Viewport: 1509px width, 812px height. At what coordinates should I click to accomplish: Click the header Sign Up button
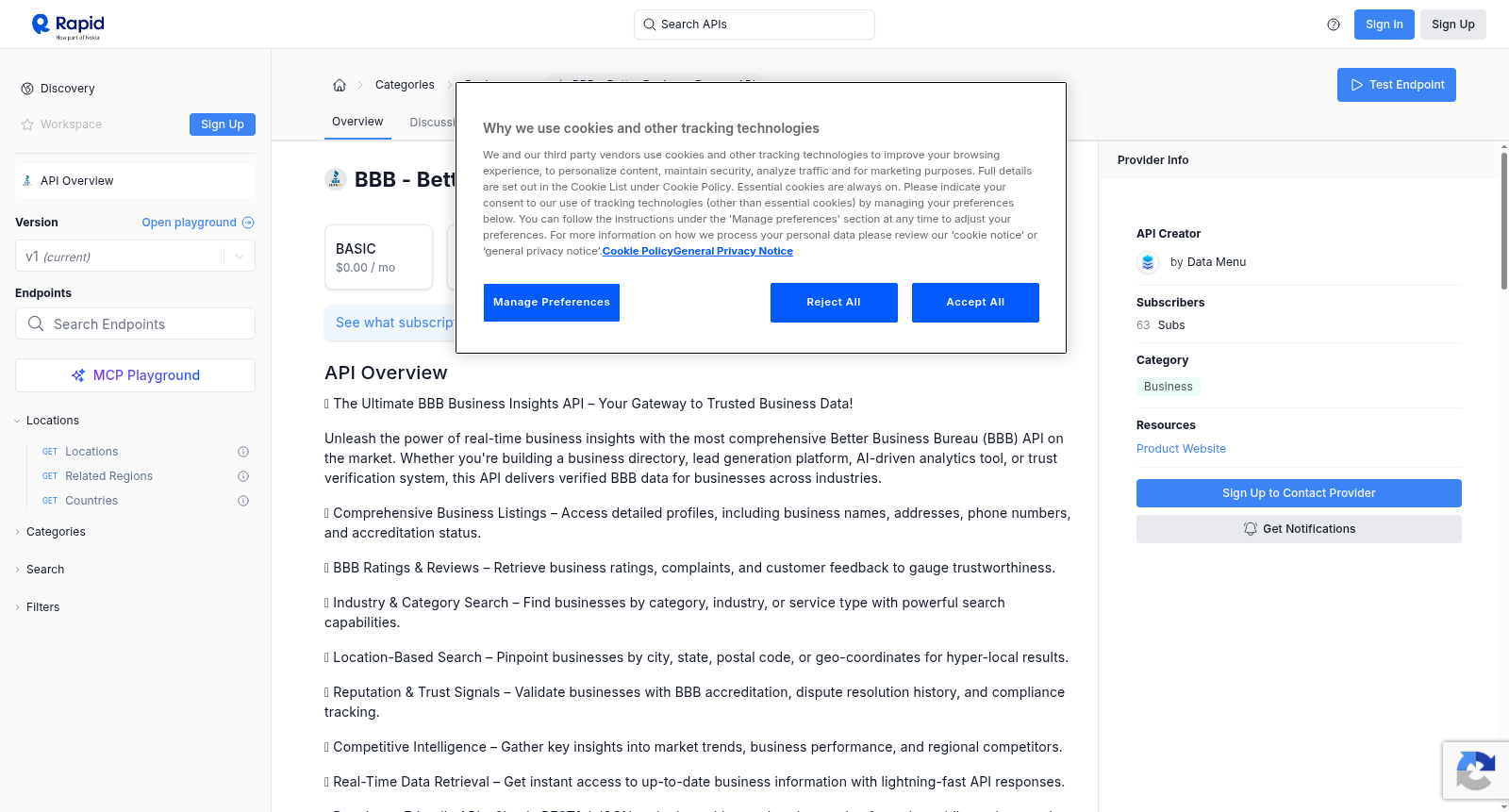(x=1453, y=25)
